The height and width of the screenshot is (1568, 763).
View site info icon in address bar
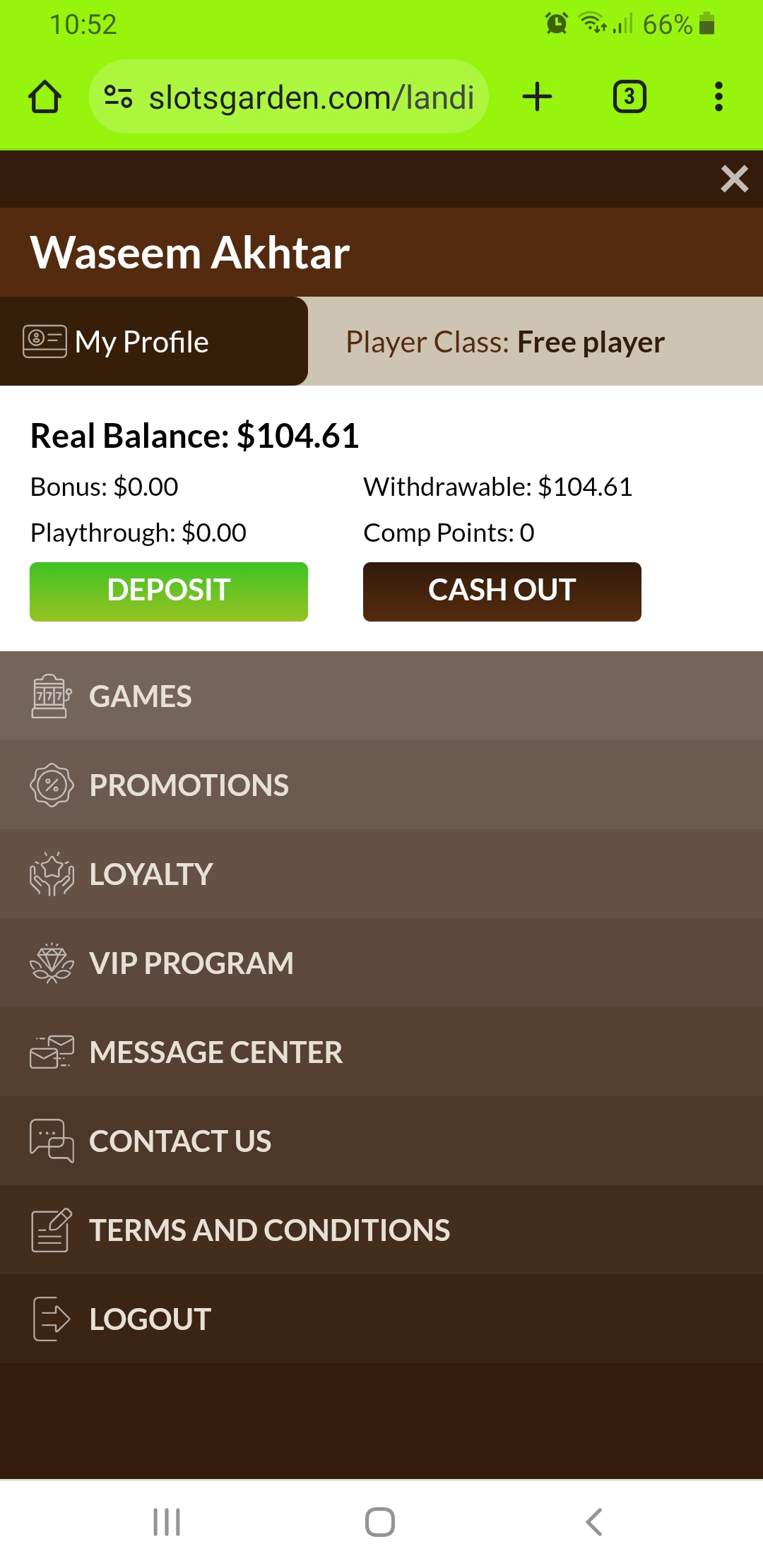pyautogui.click(x=118, y=97)
